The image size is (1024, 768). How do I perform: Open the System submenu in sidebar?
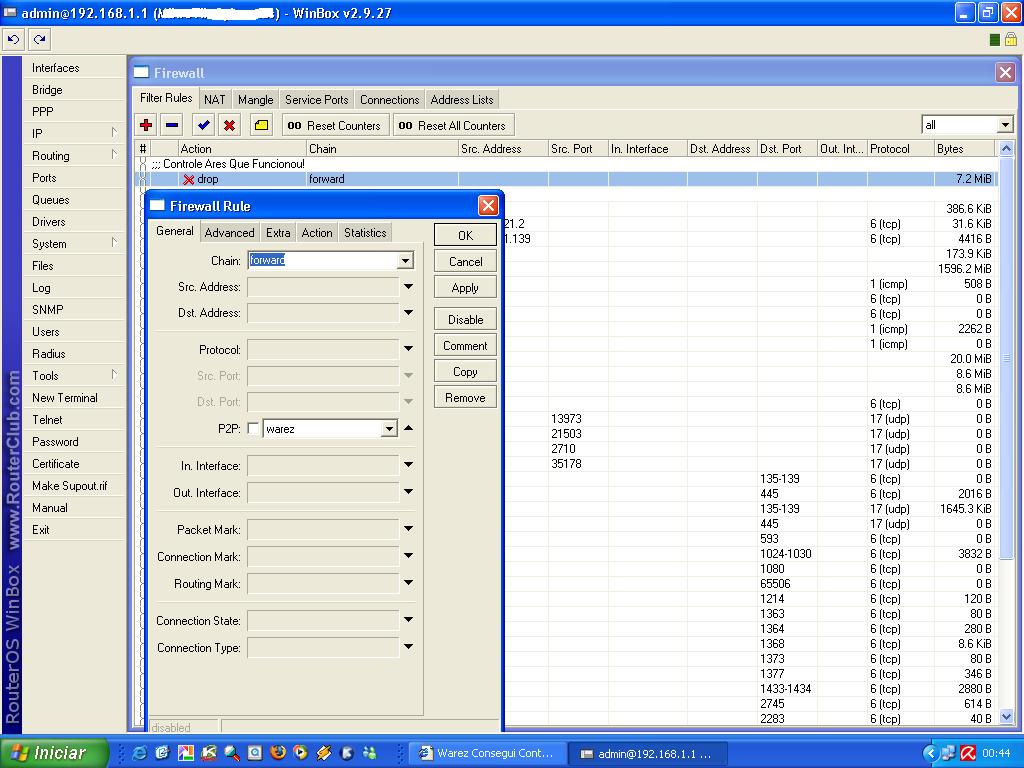click(74, 244)
